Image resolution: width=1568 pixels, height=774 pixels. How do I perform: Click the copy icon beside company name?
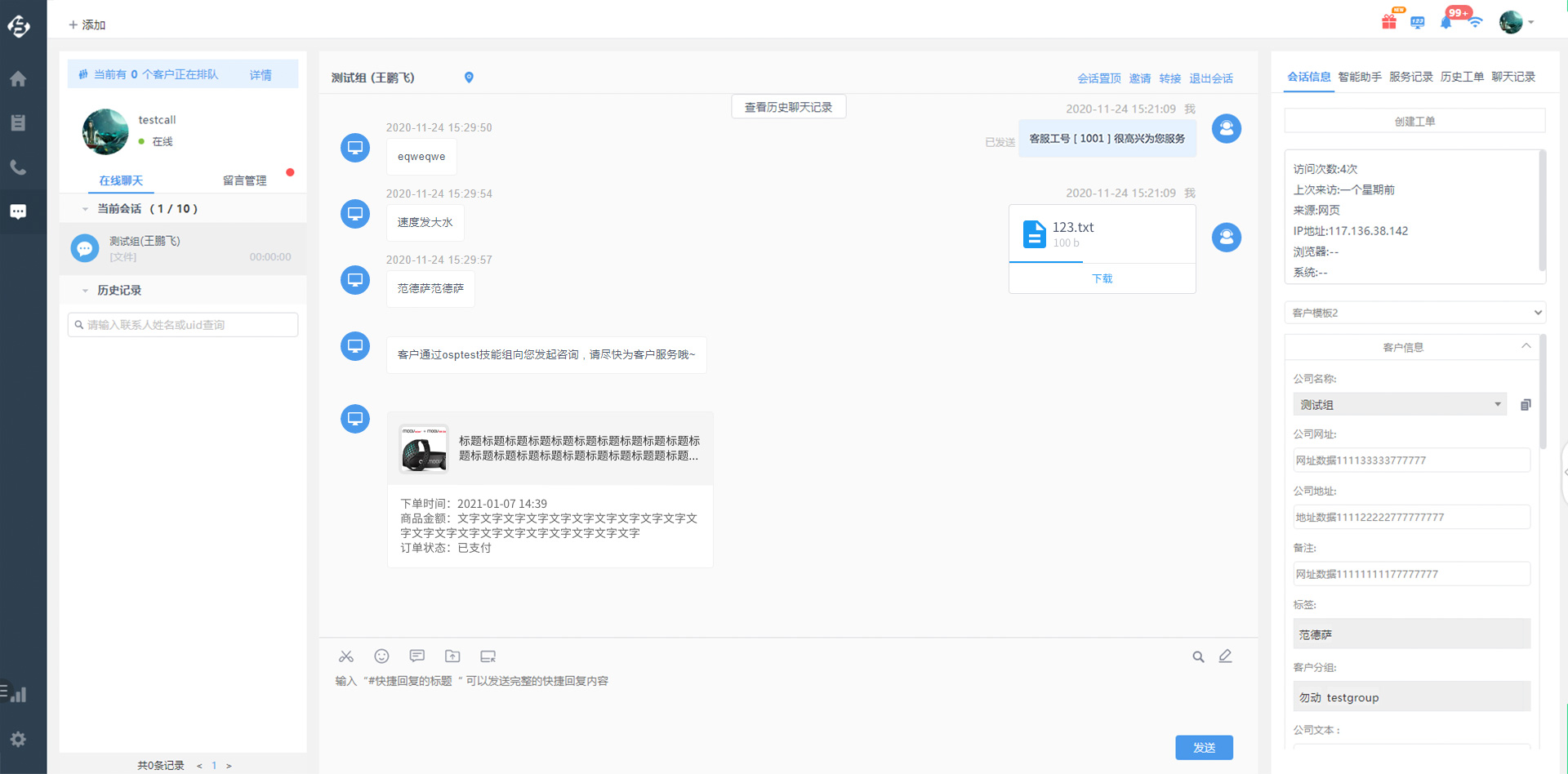pyautogui.click(x=1526, y=405)
